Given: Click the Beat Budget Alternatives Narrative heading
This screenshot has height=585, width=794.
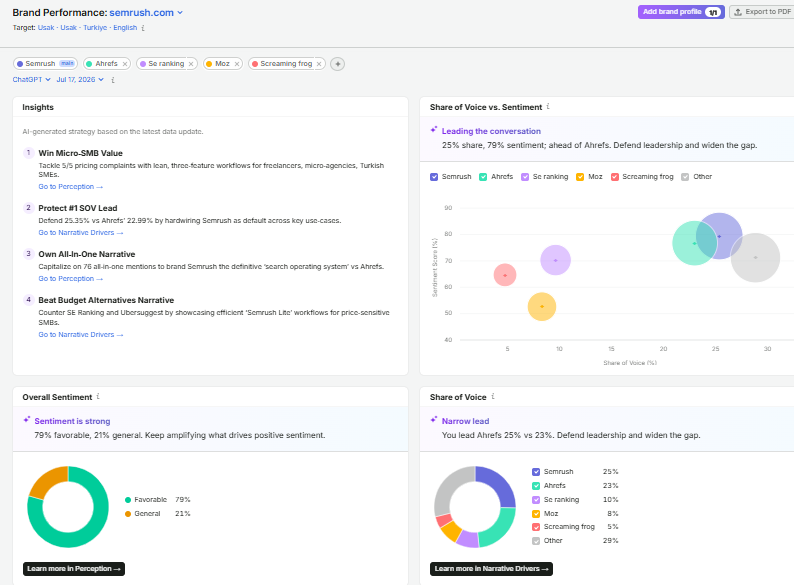Looking at the screenshot, I should [x=106, y=300].
